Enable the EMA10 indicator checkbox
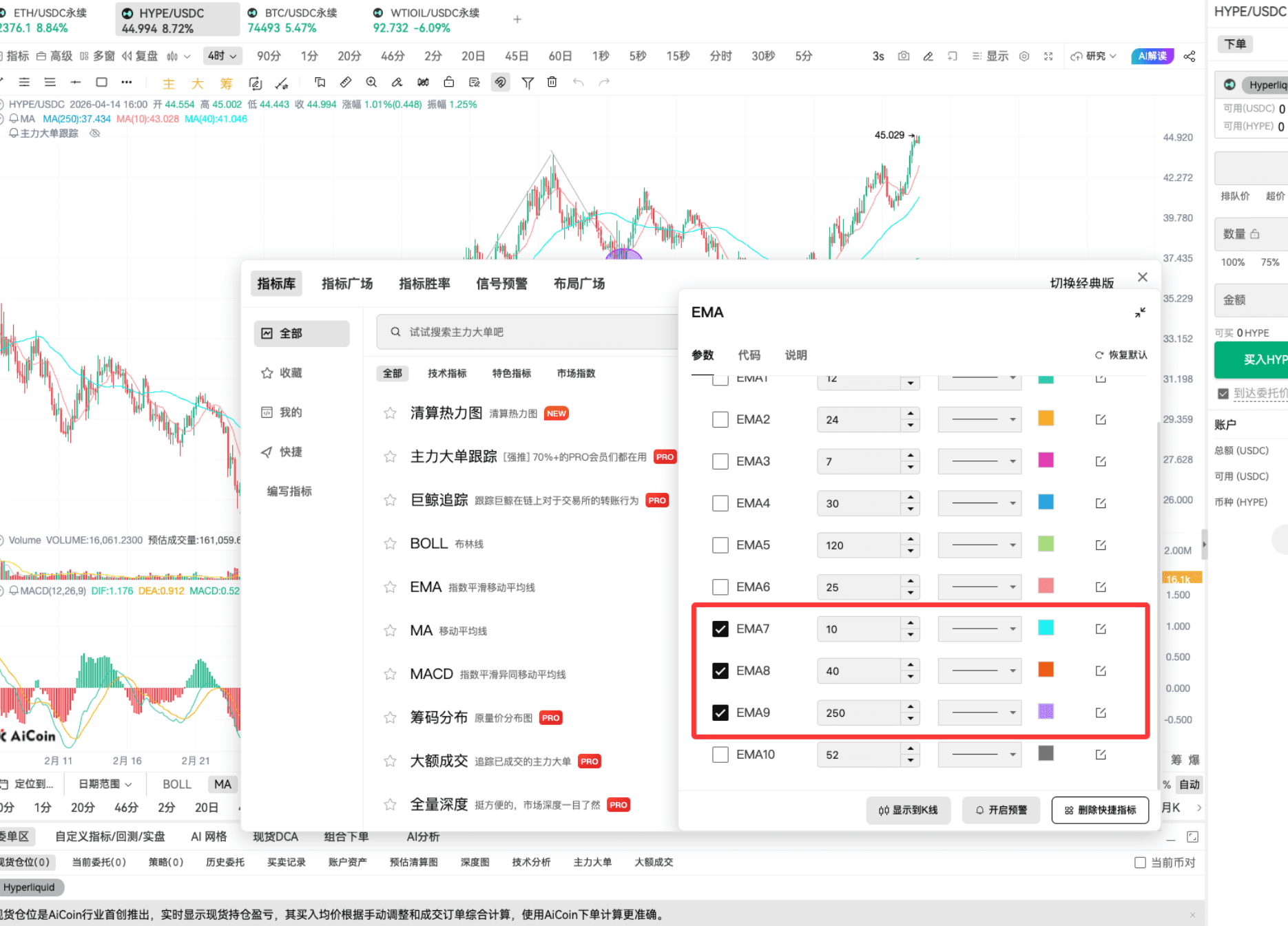The height and width of the screenshot is (926, 1288). (720, 755)
